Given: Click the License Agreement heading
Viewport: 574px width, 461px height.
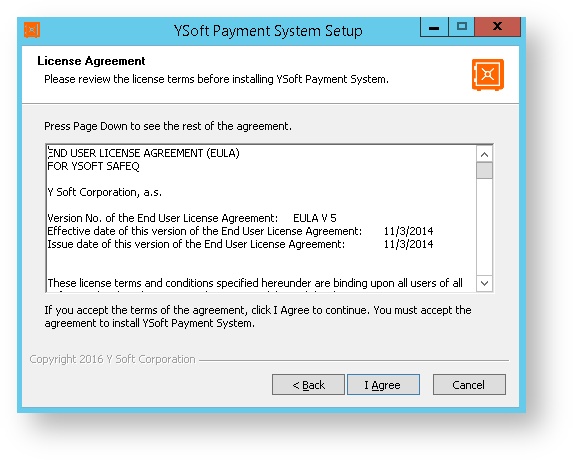Looking at the screenshot, I should (x=91, y=61).
